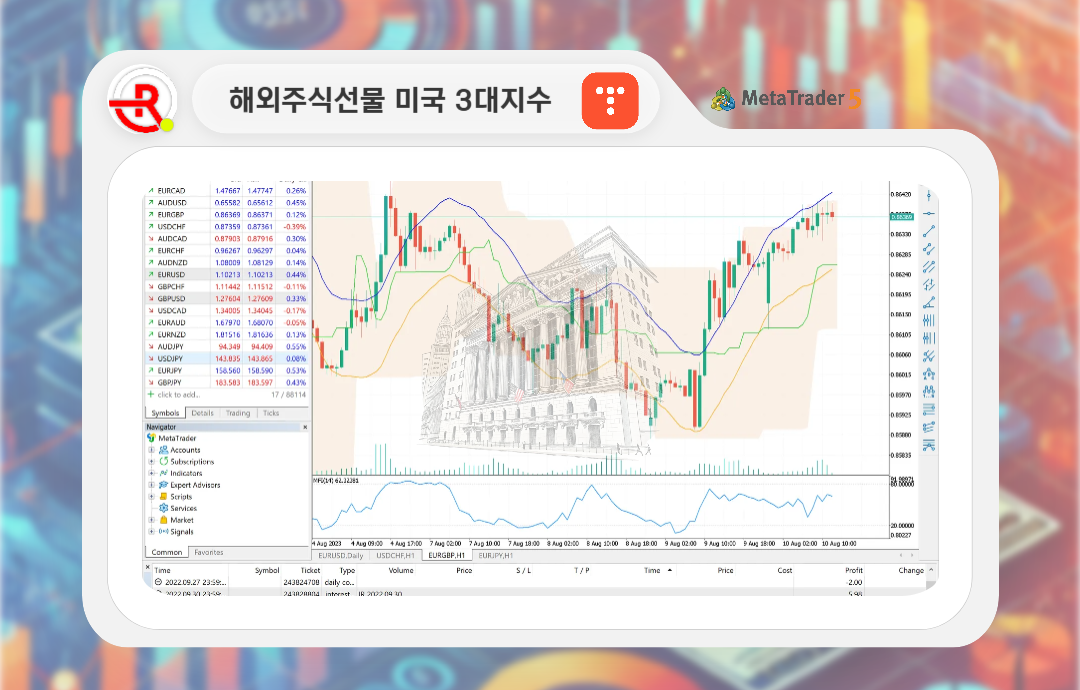Expand the Accounts tree node
Screen dimensions: 1080x690
[x=152, y=450]
